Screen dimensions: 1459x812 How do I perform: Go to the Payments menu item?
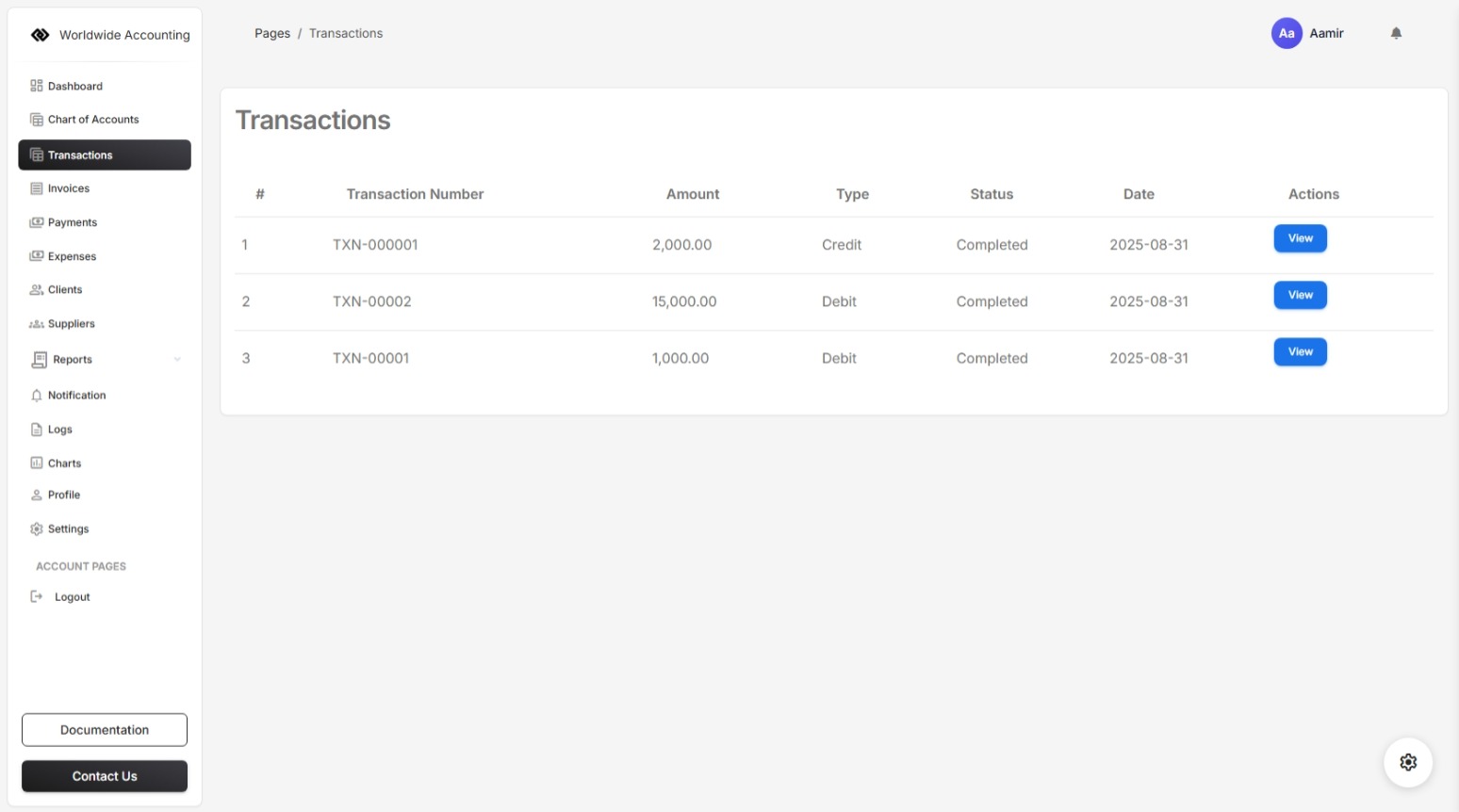(x=73, y=222)
